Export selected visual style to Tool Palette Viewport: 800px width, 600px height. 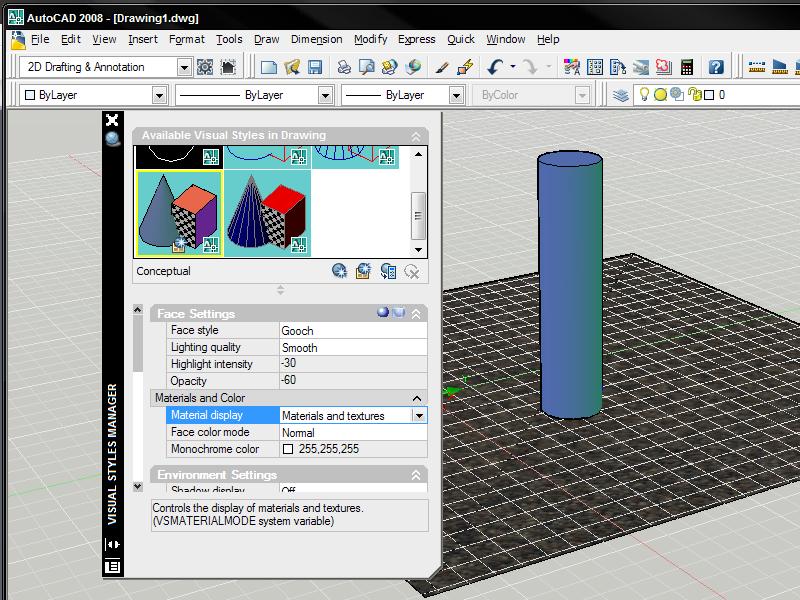[388, 271]
